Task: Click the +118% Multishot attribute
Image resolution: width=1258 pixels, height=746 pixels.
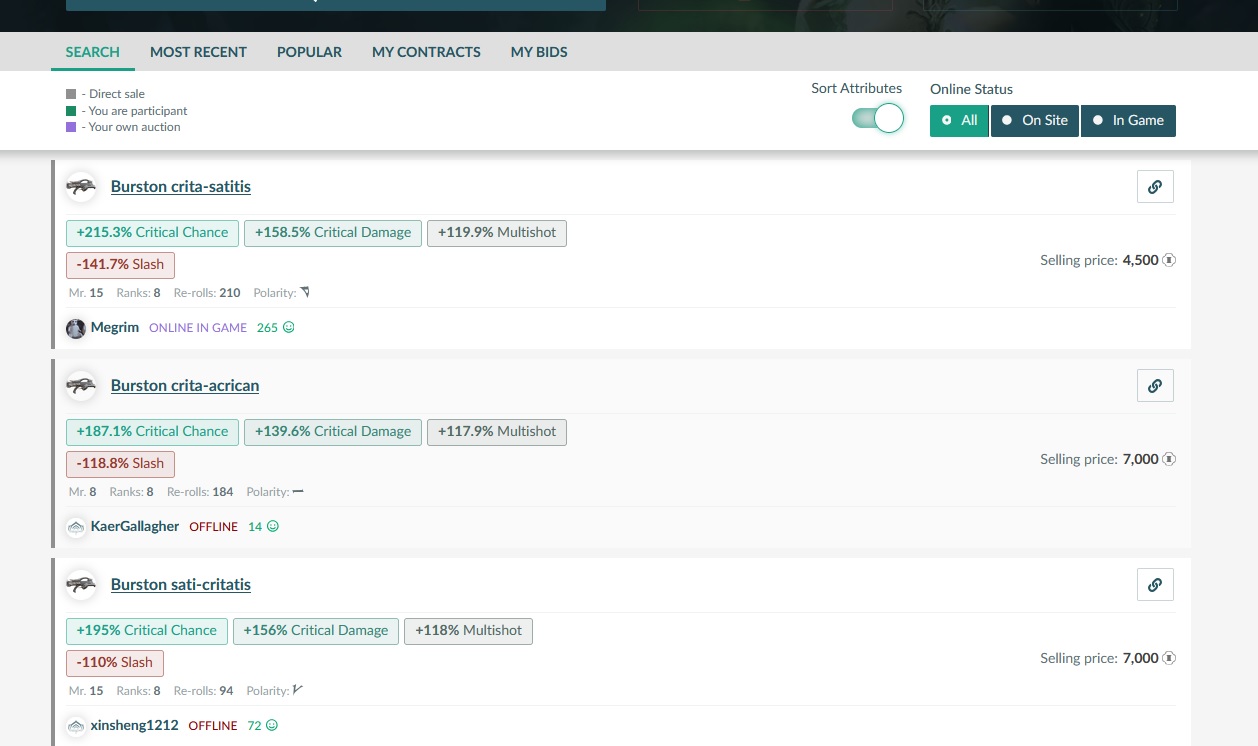Action: click(x=469, y=631)
